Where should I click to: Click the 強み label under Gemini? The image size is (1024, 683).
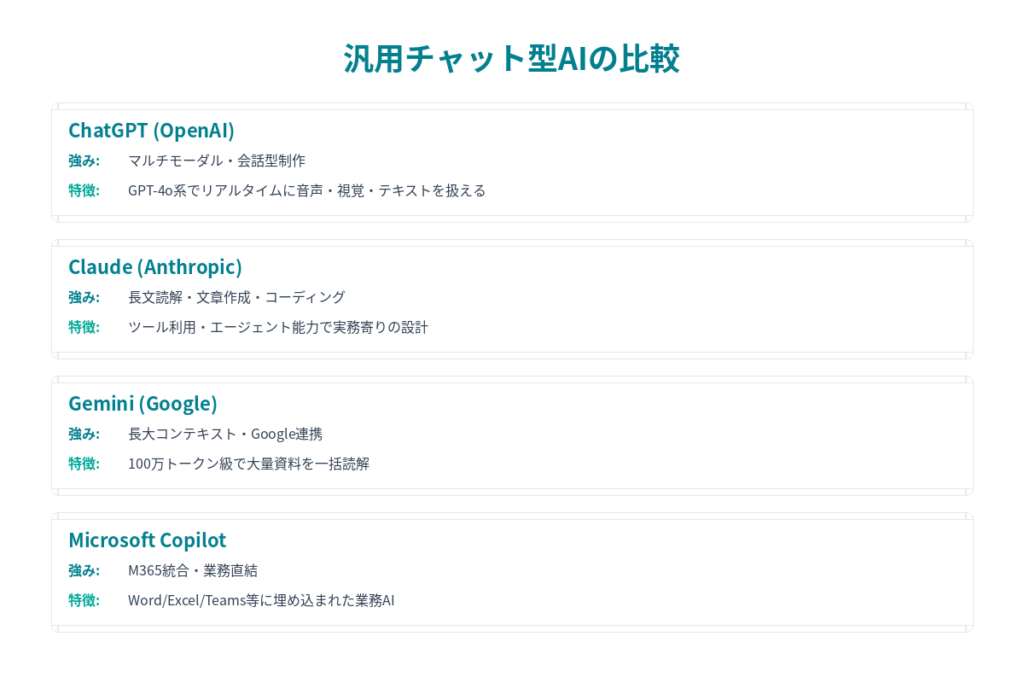coord(84,433)
